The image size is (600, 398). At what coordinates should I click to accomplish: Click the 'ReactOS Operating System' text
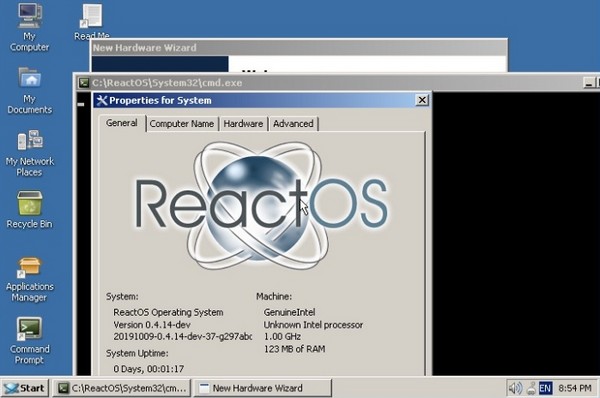coord(168,312)
